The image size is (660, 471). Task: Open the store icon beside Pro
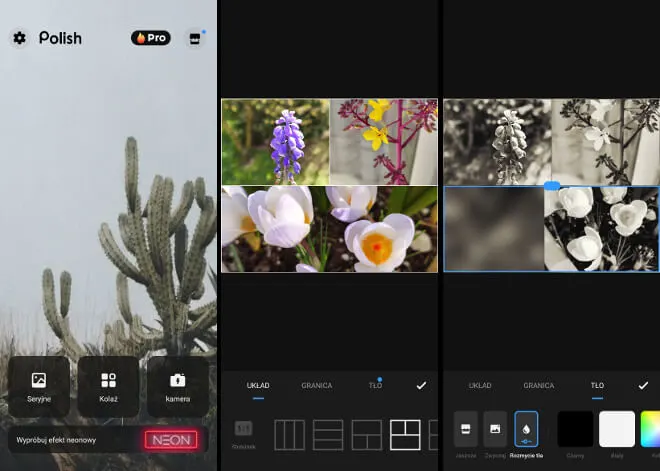point(194,38)
